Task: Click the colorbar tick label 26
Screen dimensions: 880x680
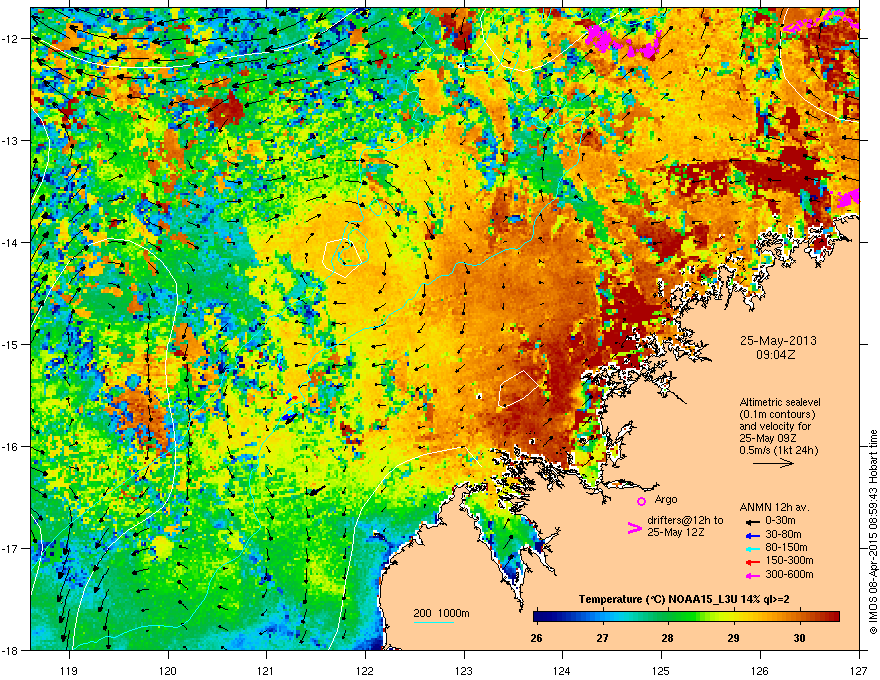Action: 537,638
